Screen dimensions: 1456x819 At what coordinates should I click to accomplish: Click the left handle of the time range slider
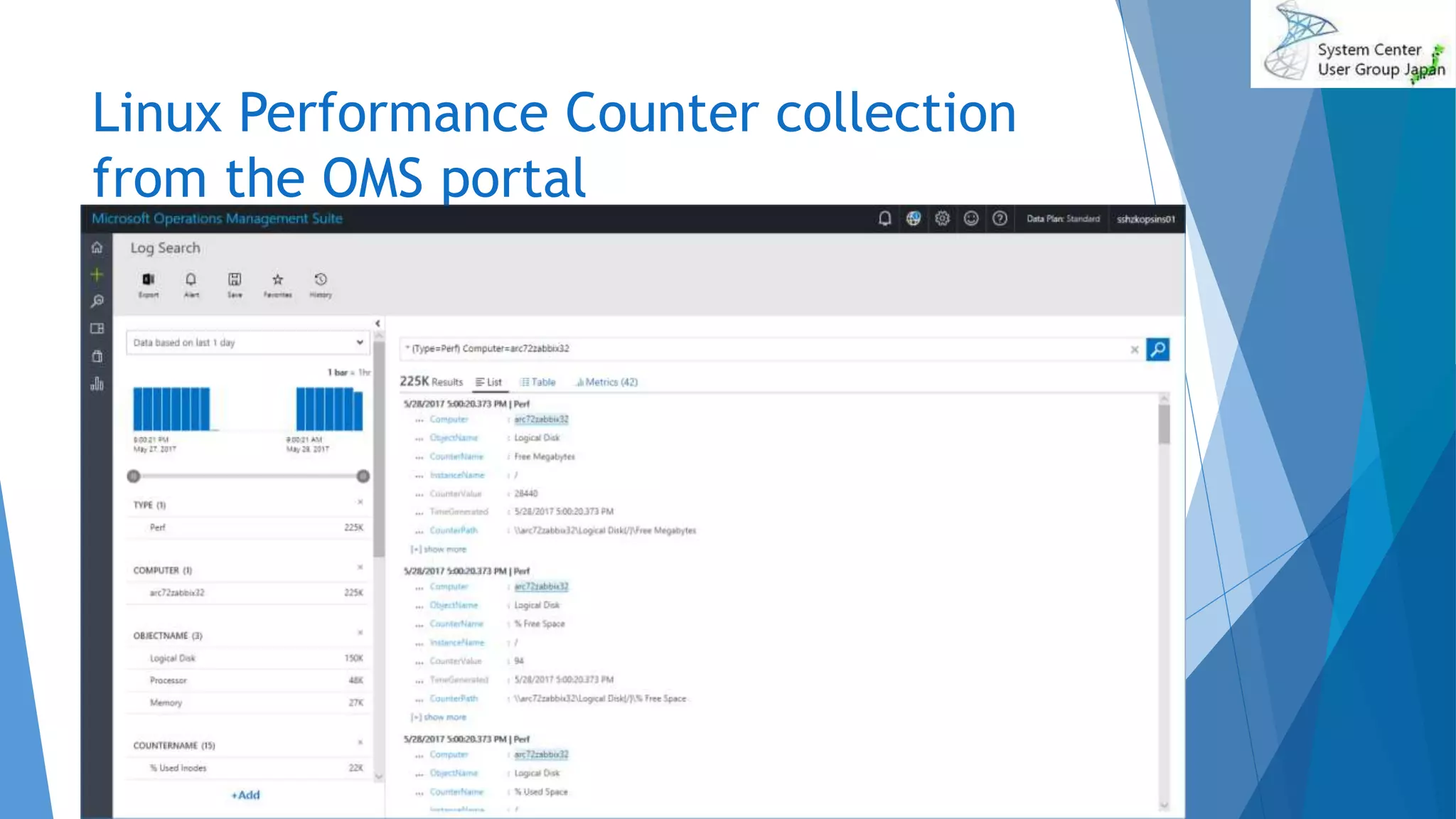tap(134, 476)
